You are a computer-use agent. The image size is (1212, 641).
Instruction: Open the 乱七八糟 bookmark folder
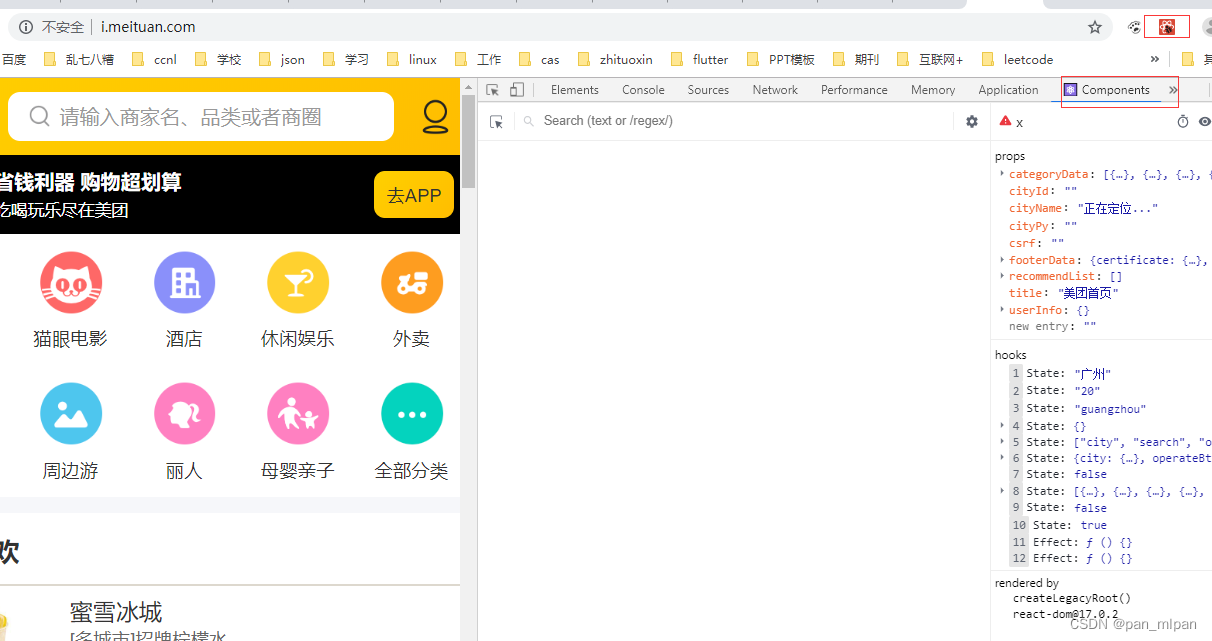(78, 60)
